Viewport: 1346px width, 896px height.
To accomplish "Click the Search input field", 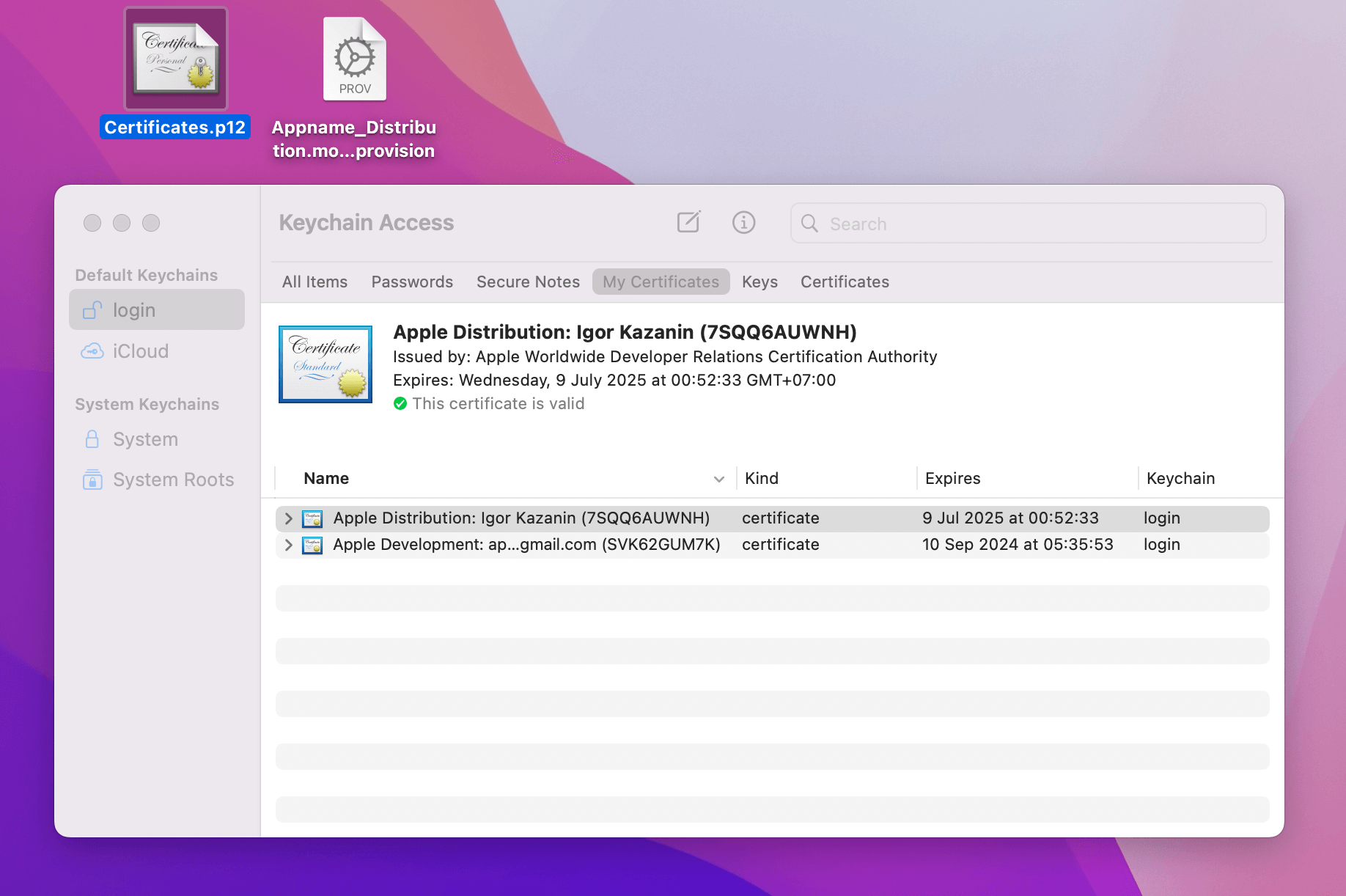I will [x=1029, y=223].
